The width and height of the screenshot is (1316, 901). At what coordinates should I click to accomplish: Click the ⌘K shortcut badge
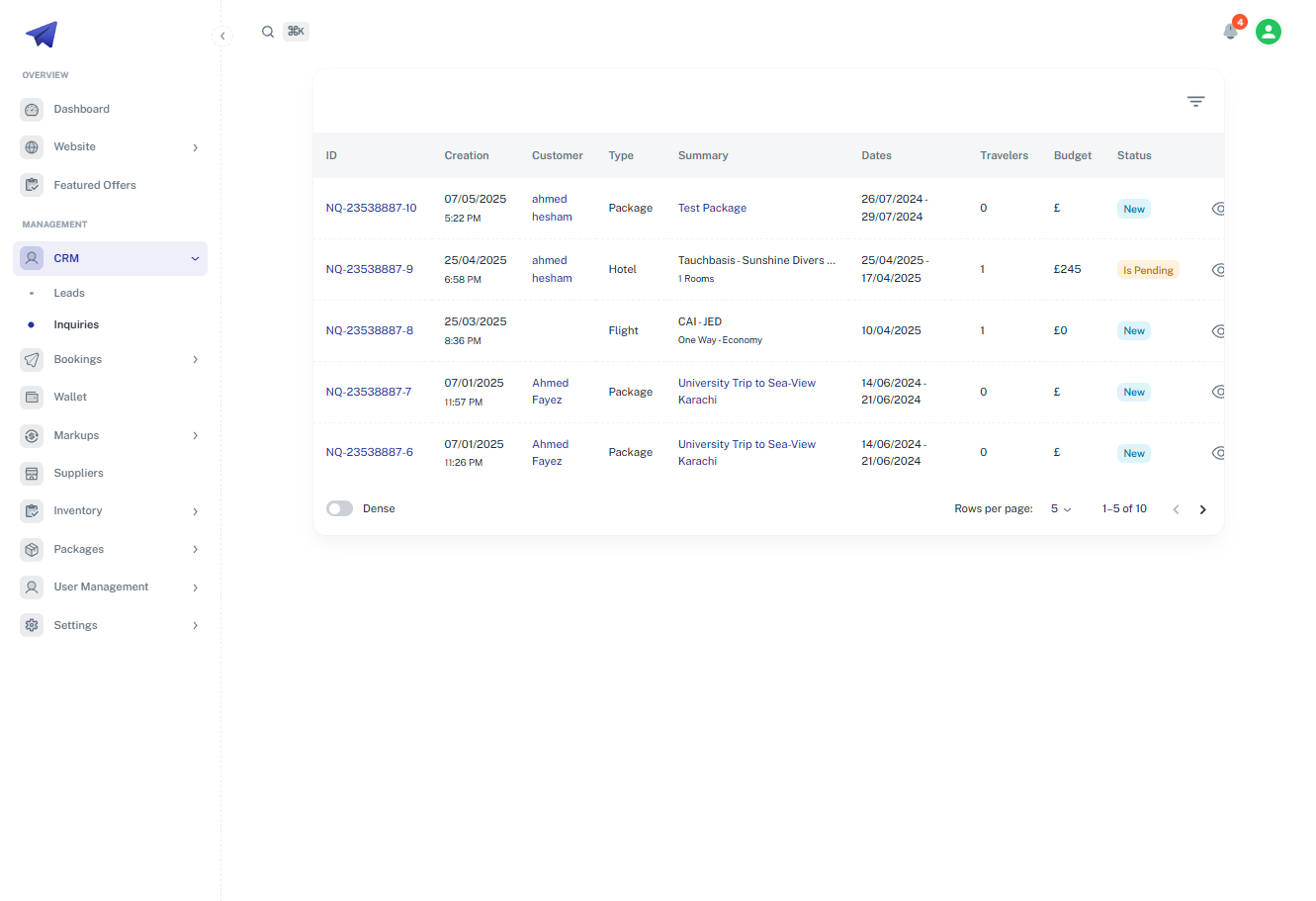(296, 32)
